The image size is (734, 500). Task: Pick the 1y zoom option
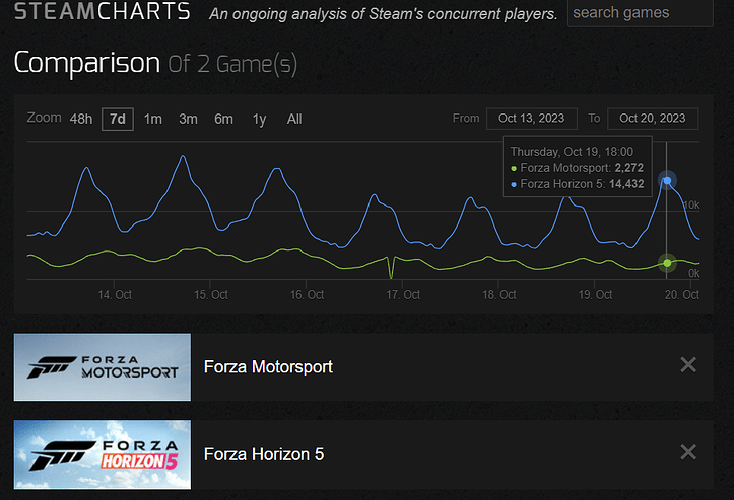[x=259, y=119]
